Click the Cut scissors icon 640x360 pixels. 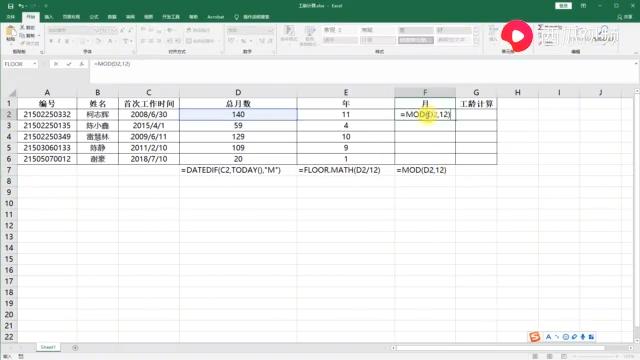pos(22,27)
